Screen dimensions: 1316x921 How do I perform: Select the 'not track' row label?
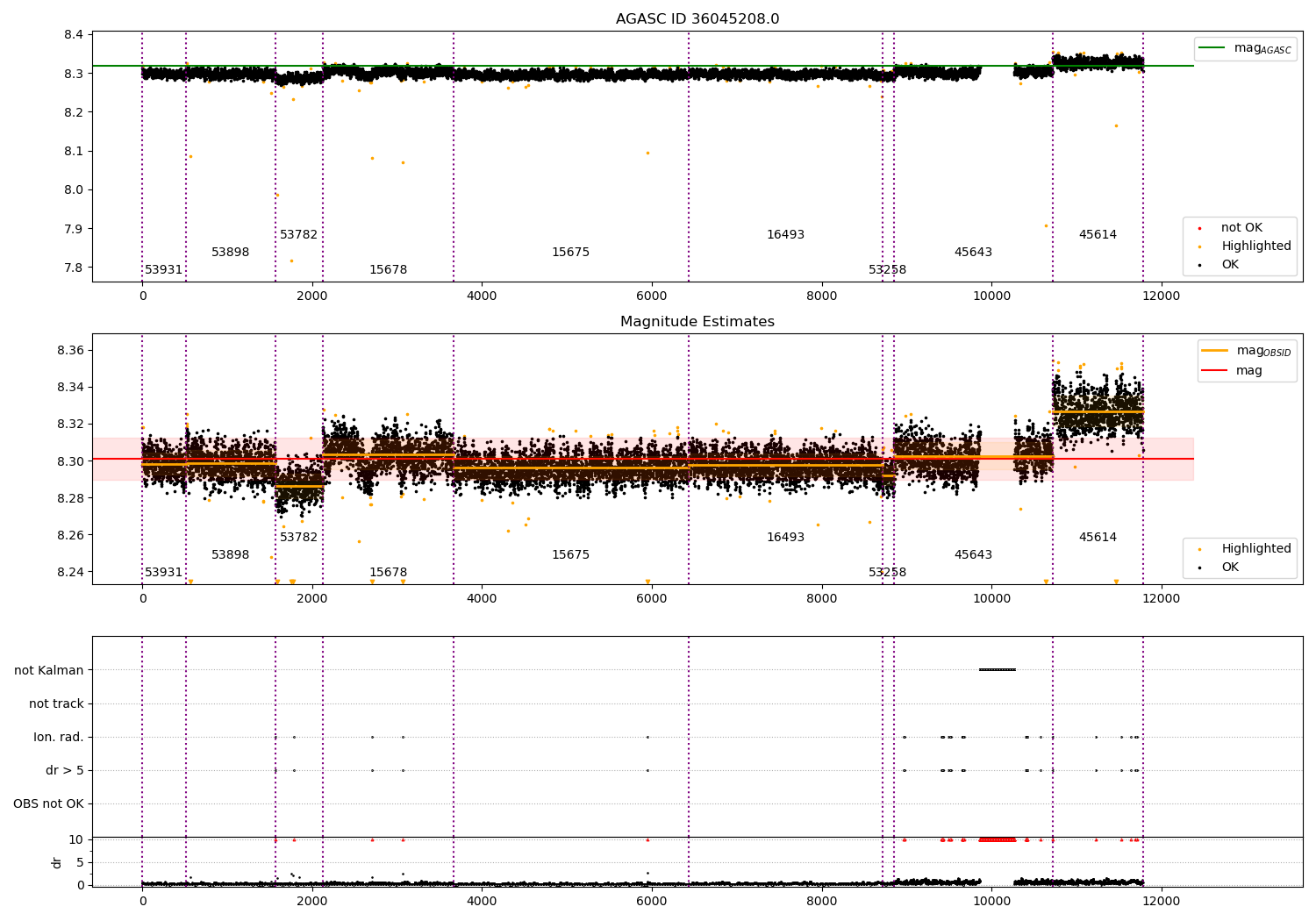(x=56, y=703)
